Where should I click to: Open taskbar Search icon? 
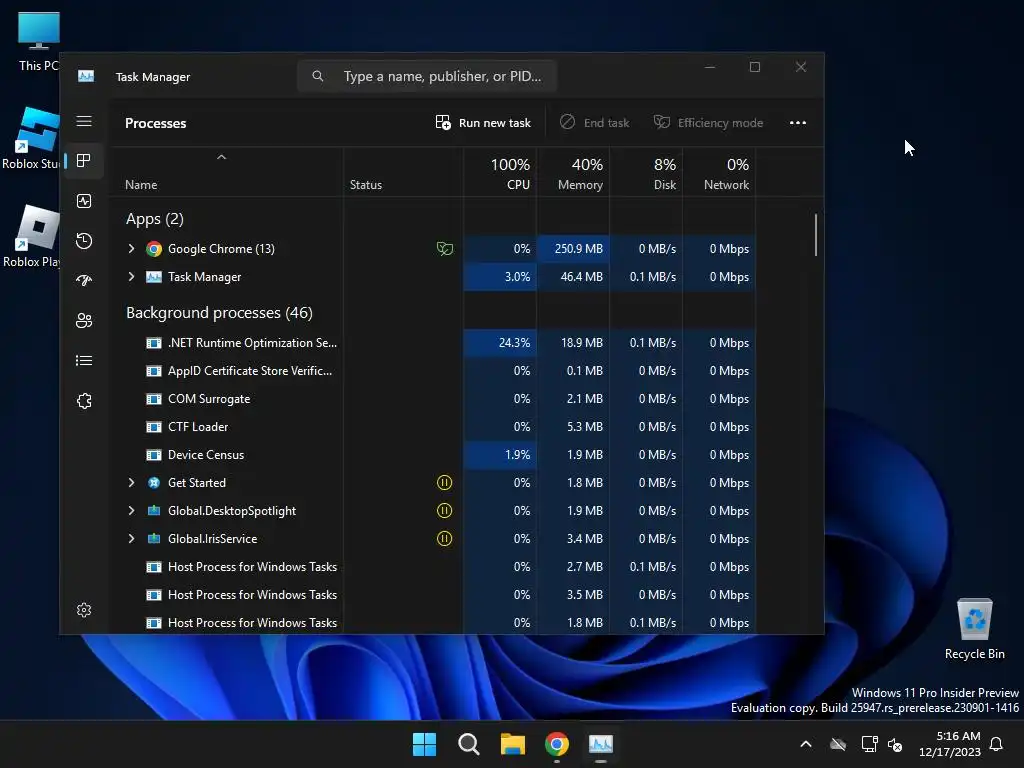pos(468,744)
